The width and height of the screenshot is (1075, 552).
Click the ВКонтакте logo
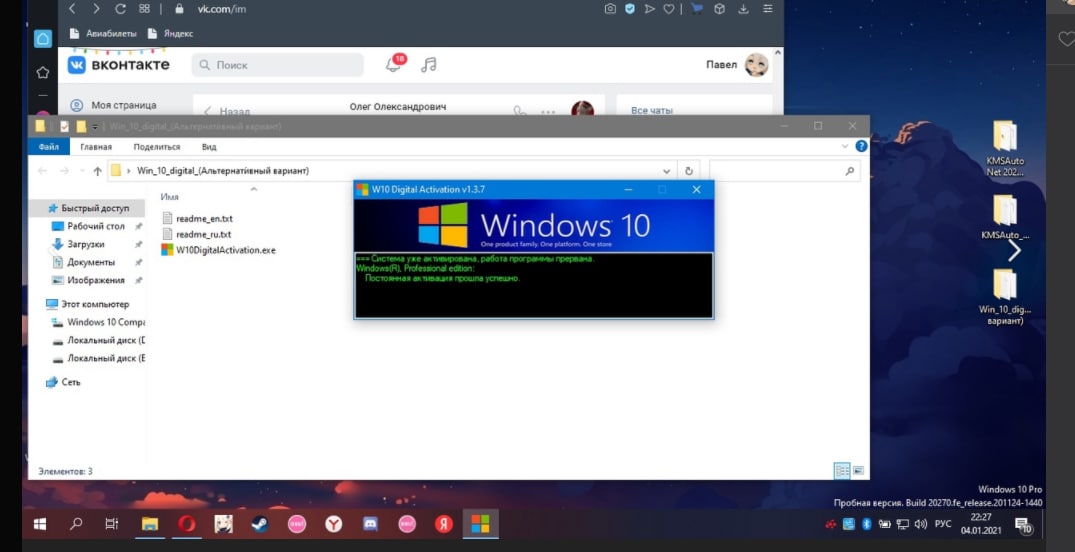[119, 64]
